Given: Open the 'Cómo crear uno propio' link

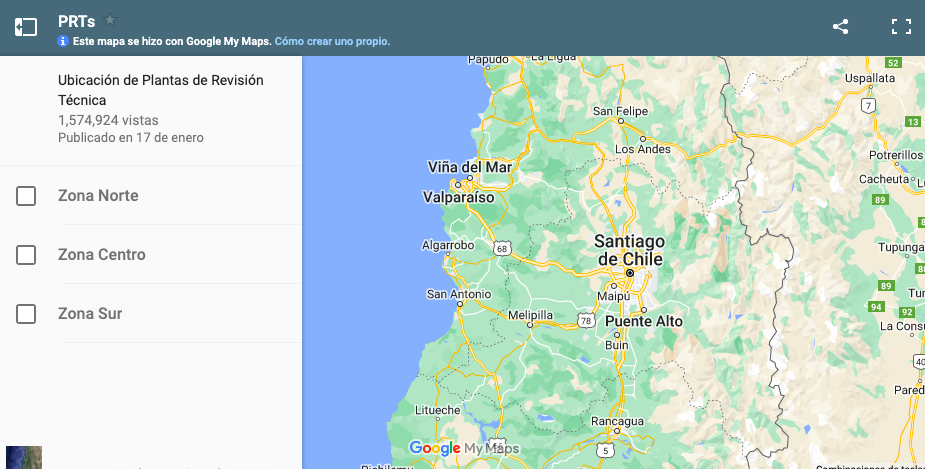Looking at the screenshot, I should [x=332, y=41].
